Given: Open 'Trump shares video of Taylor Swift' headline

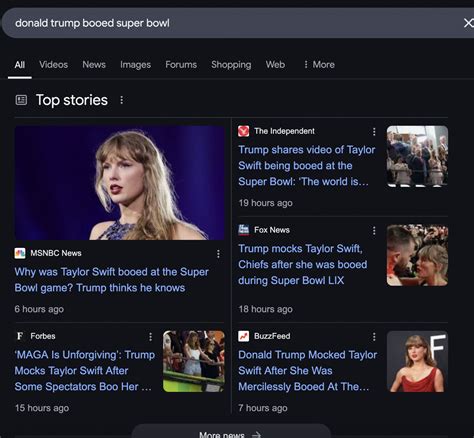Looking at the screenshot, I should pyautogui.click(x=307, y=166).
